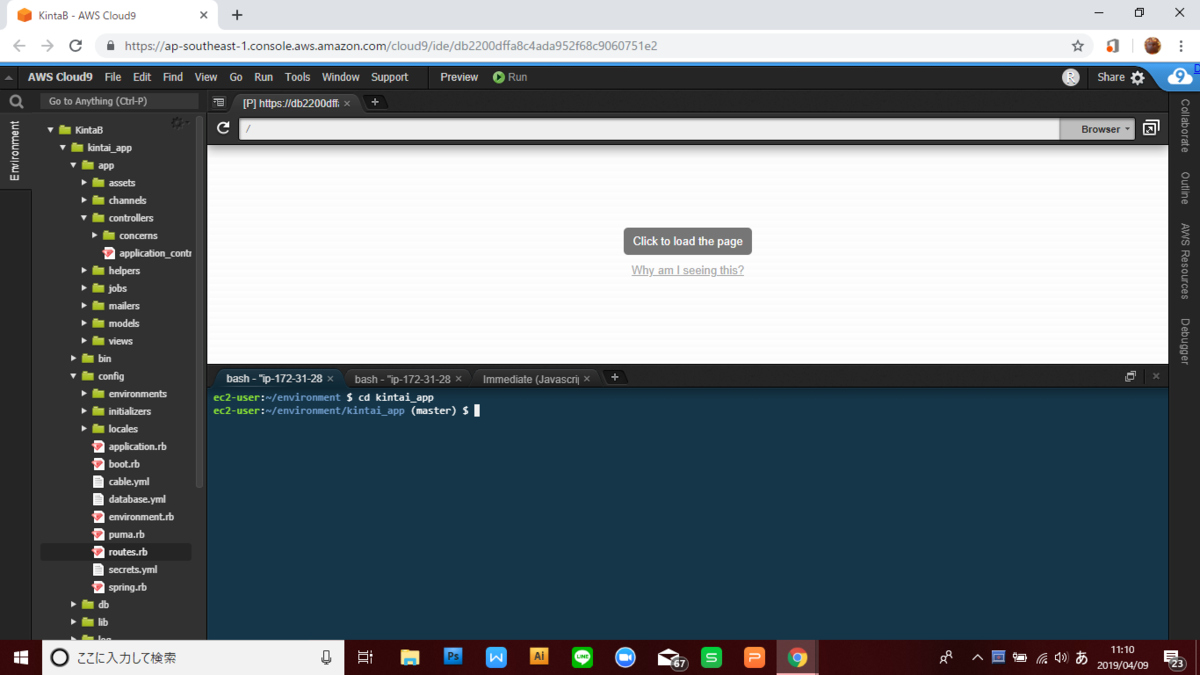This screenshot has height=675, width=1200.
Task: Open LINE app from the taskbar
Action: coord(582,657)
